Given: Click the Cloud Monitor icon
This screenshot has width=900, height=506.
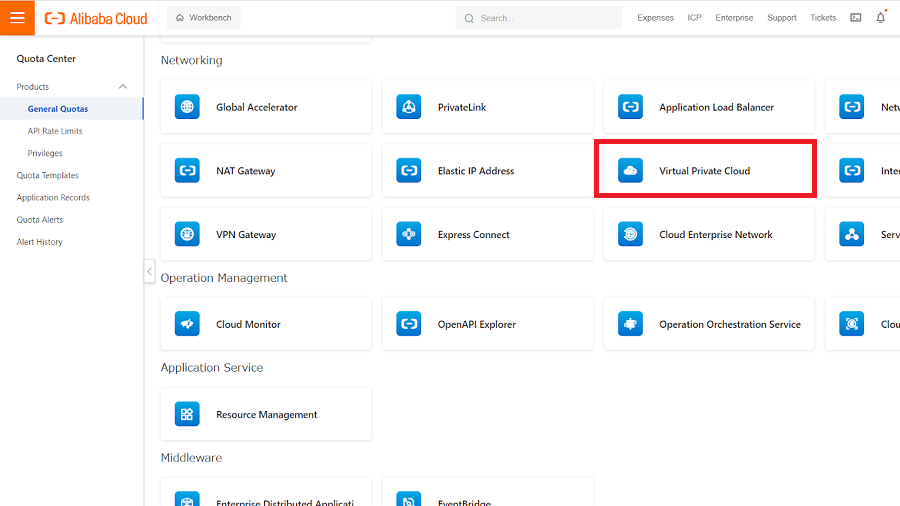Looking at the screenshot, I should click(187, 324).
